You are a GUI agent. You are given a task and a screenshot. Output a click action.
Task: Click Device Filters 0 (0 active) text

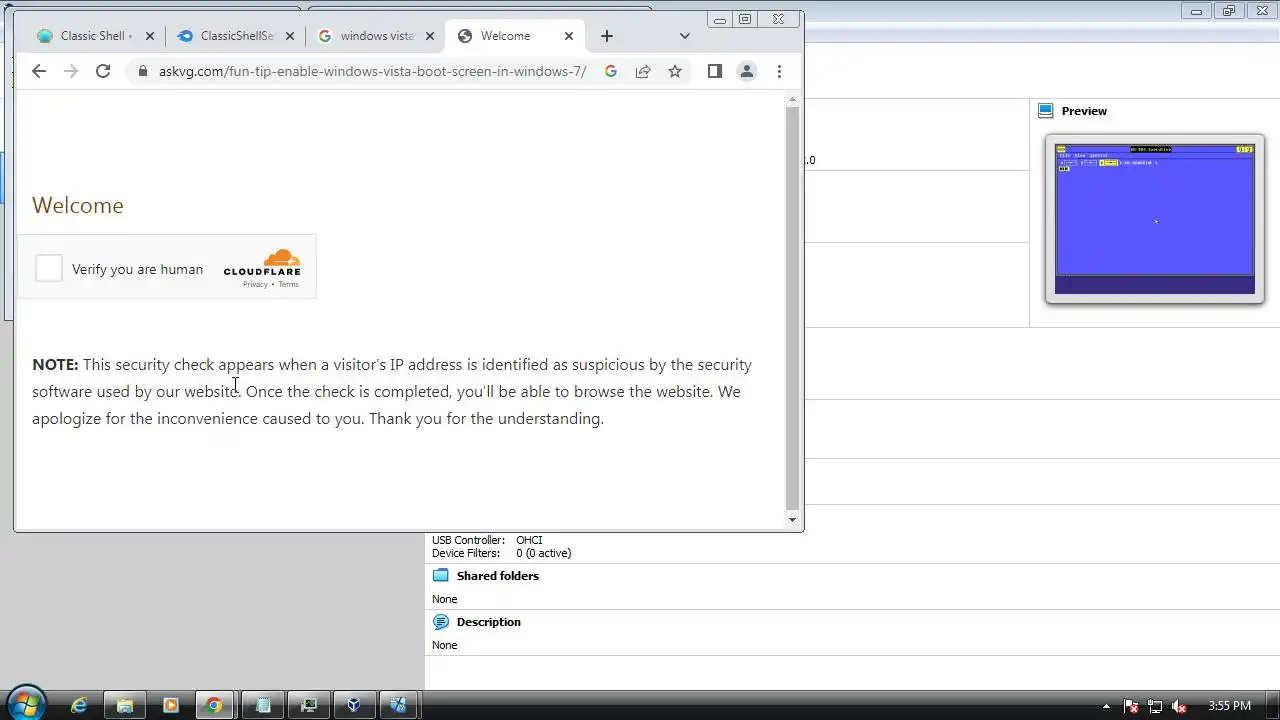(x=501, y=553)
